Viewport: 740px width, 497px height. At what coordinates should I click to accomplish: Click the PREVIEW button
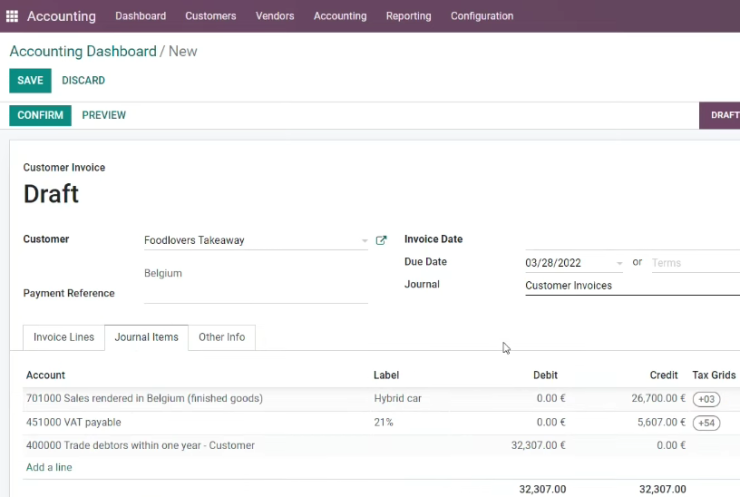tap(104, 115)
